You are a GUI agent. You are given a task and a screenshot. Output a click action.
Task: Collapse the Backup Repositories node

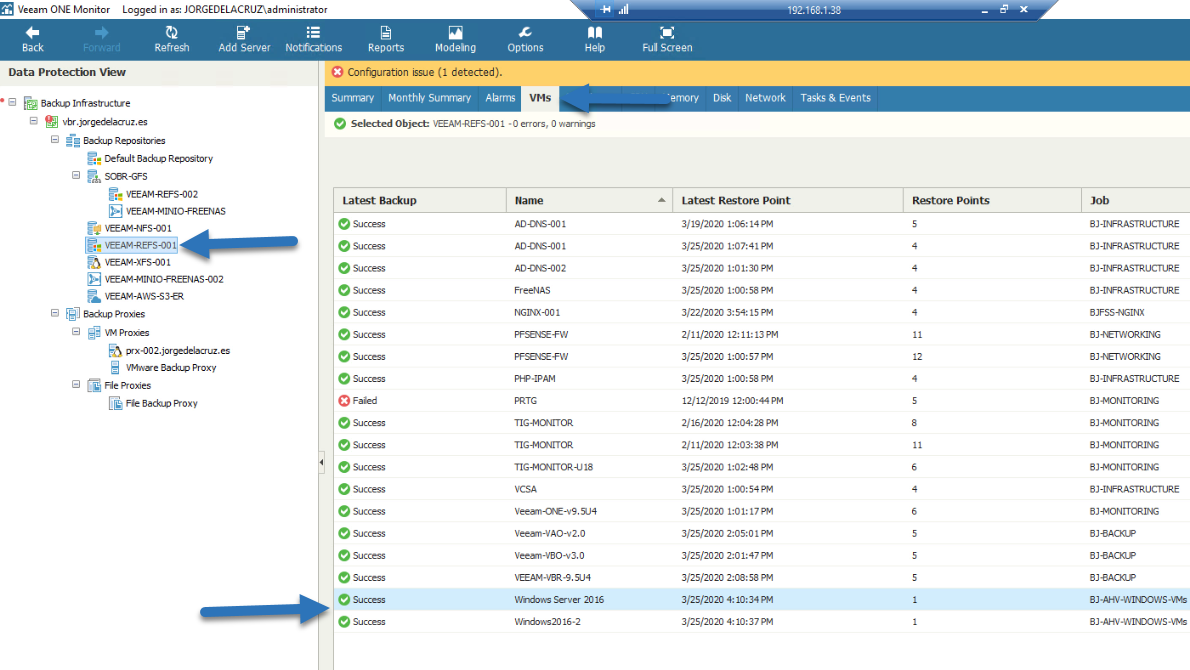pos(55,140)
